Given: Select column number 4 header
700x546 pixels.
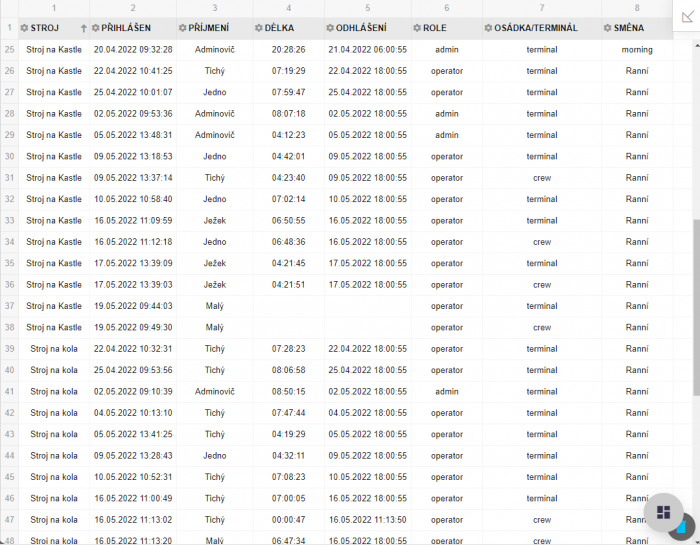Looking at the screenshot, I should click(x=289, y=8).
